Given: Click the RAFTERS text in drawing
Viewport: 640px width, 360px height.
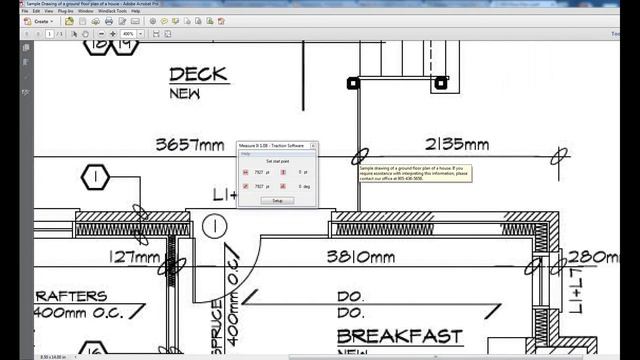Looking at the screenshot, I should pyautogui.click(x=72, y=296).
